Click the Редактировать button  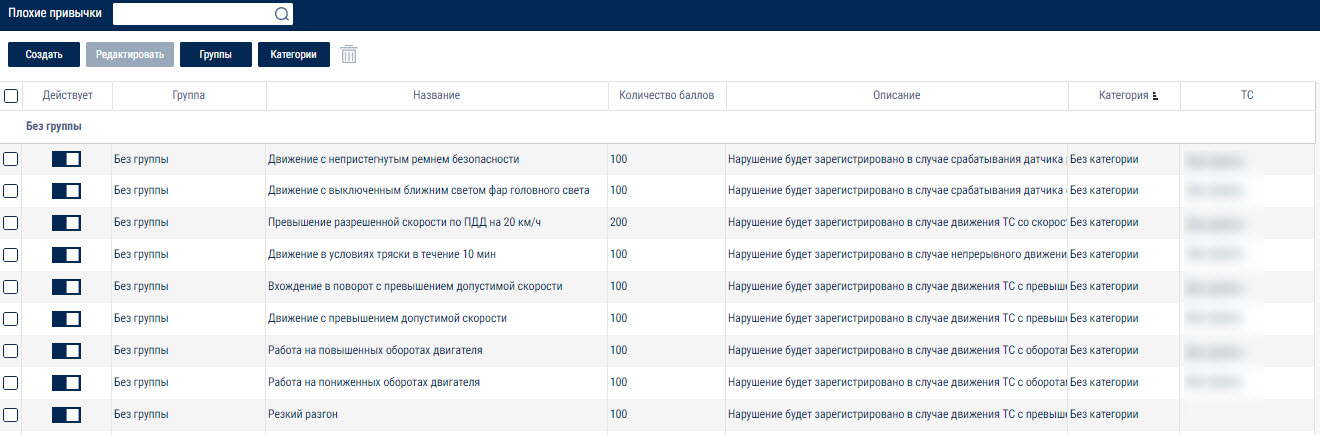[x=130, y=55]
